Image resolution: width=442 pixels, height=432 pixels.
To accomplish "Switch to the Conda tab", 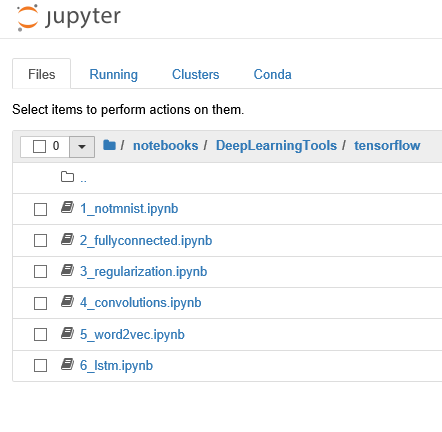I will point(273,74).
